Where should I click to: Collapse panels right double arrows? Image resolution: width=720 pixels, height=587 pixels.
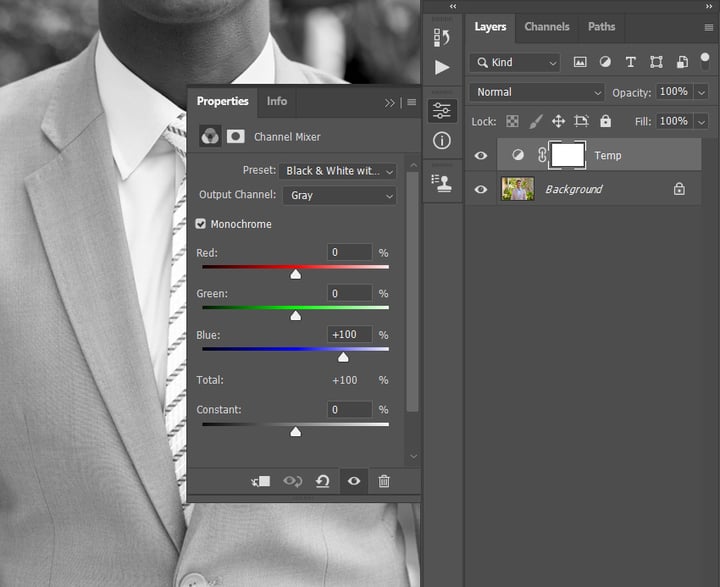709,6
